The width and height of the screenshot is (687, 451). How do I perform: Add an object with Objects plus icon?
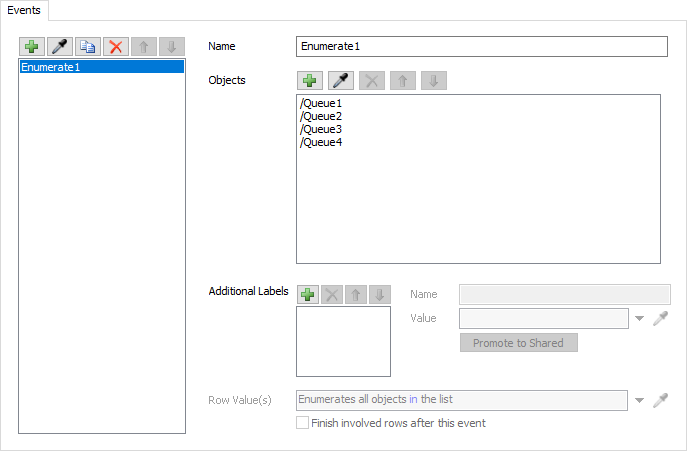310,81
